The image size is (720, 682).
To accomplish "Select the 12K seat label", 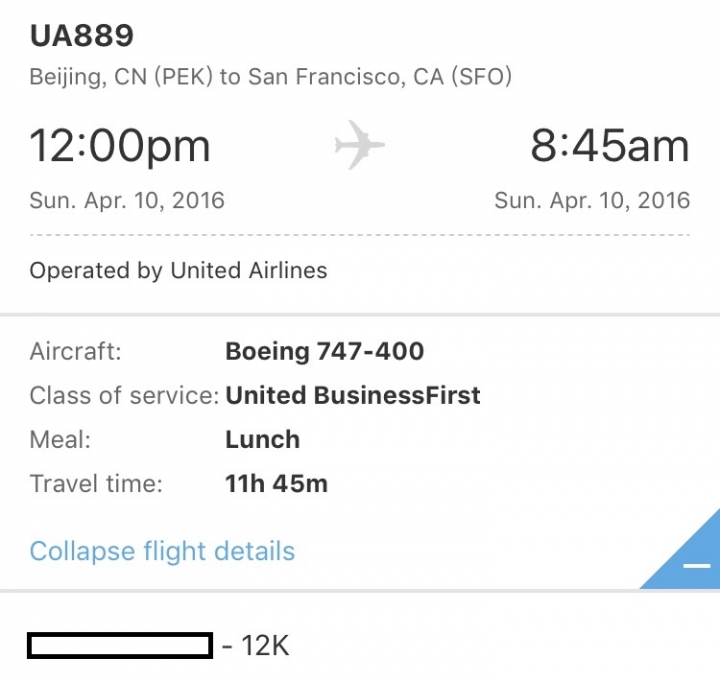I will (265, 646).
